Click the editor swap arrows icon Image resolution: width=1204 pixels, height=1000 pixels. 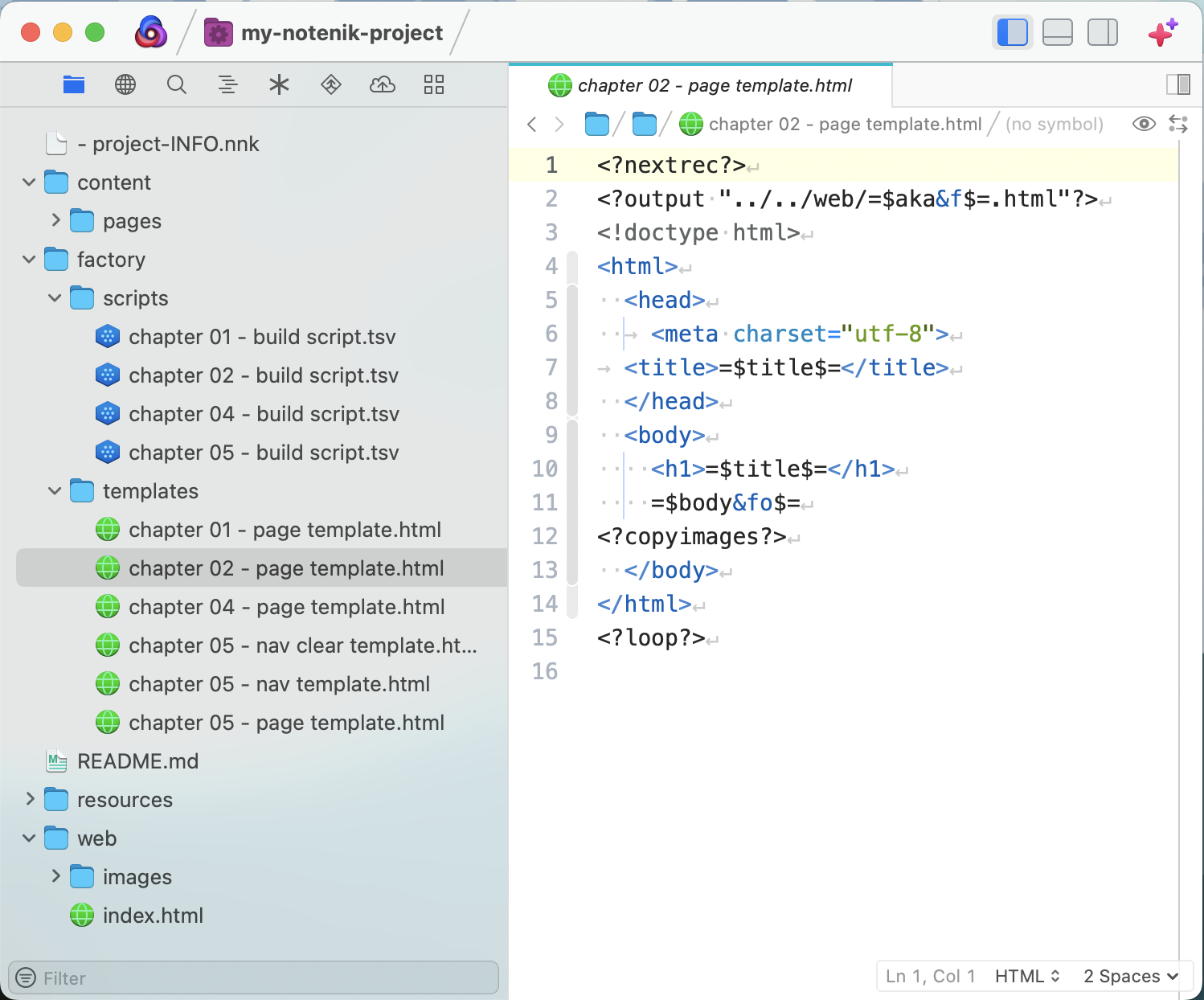[1178, 124]
